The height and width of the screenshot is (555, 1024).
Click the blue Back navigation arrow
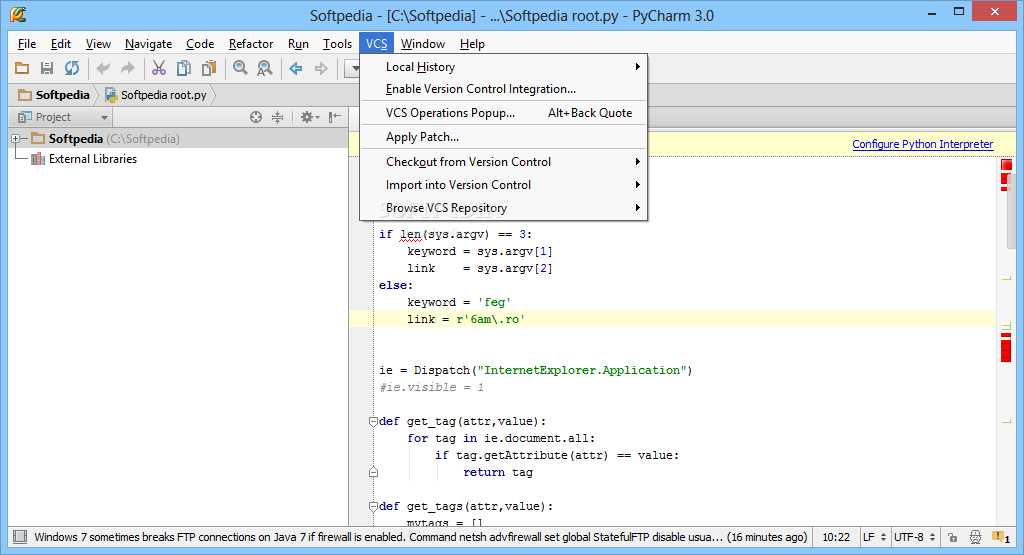[296, 68]
